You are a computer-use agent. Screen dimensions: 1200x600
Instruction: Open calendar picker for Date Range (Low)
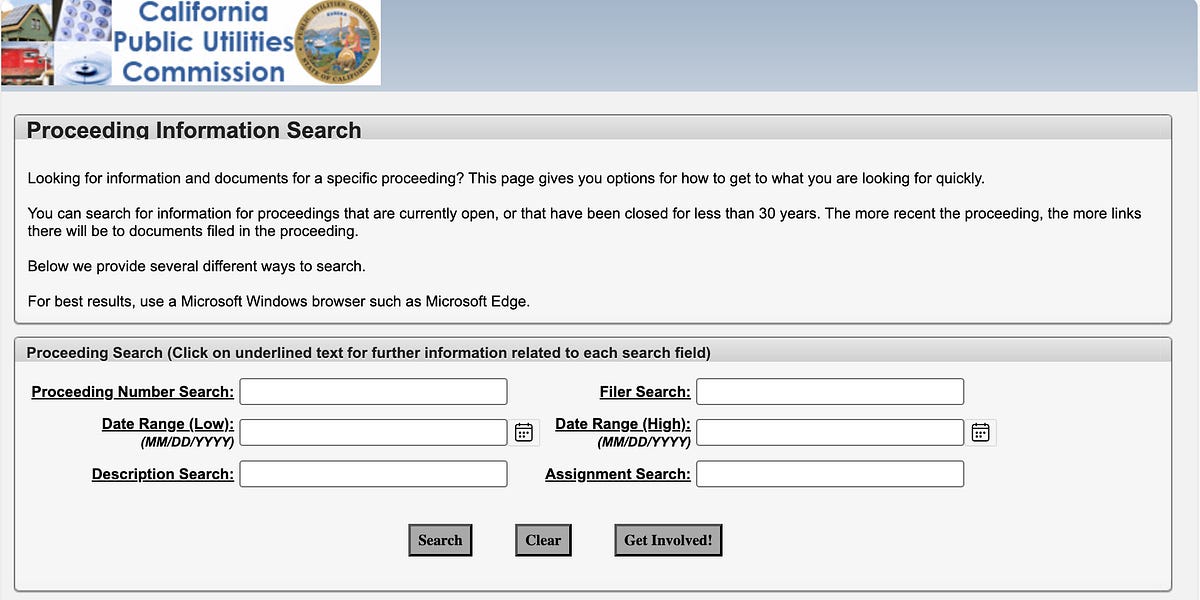(x=524, y=432)
